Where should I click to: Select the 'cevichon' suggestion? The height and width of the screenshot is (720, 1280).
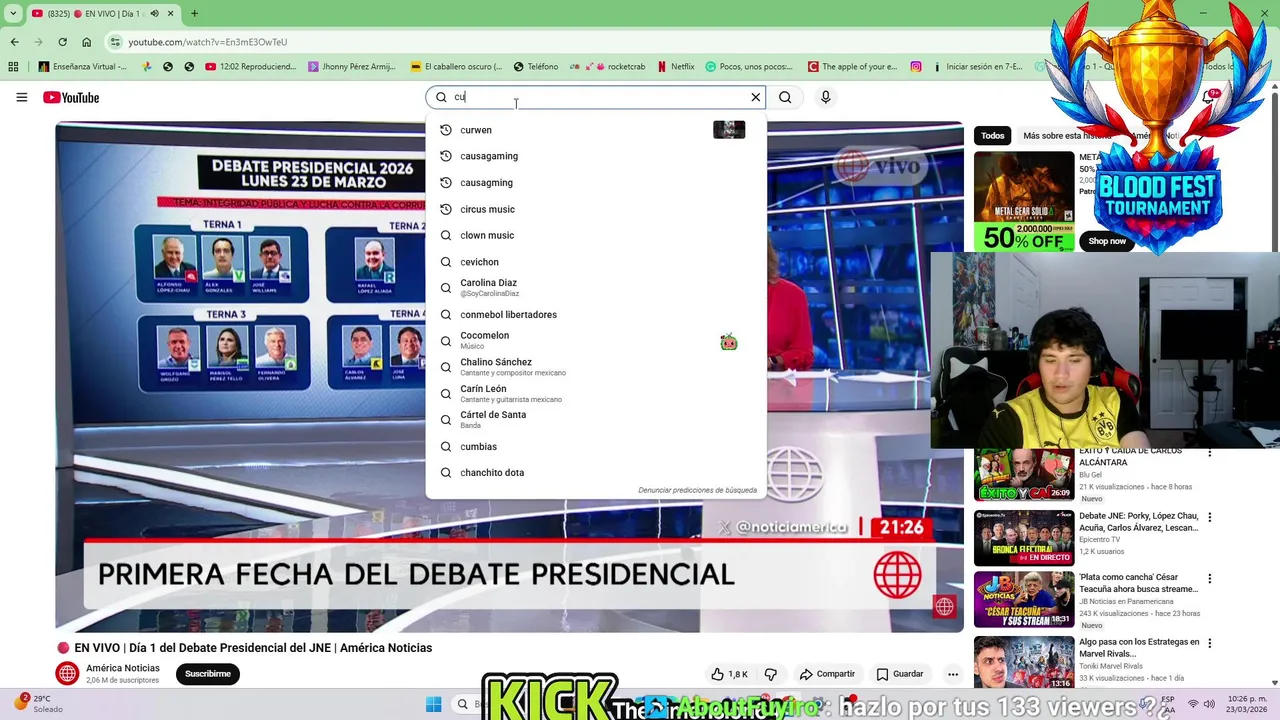coord(596,262)
